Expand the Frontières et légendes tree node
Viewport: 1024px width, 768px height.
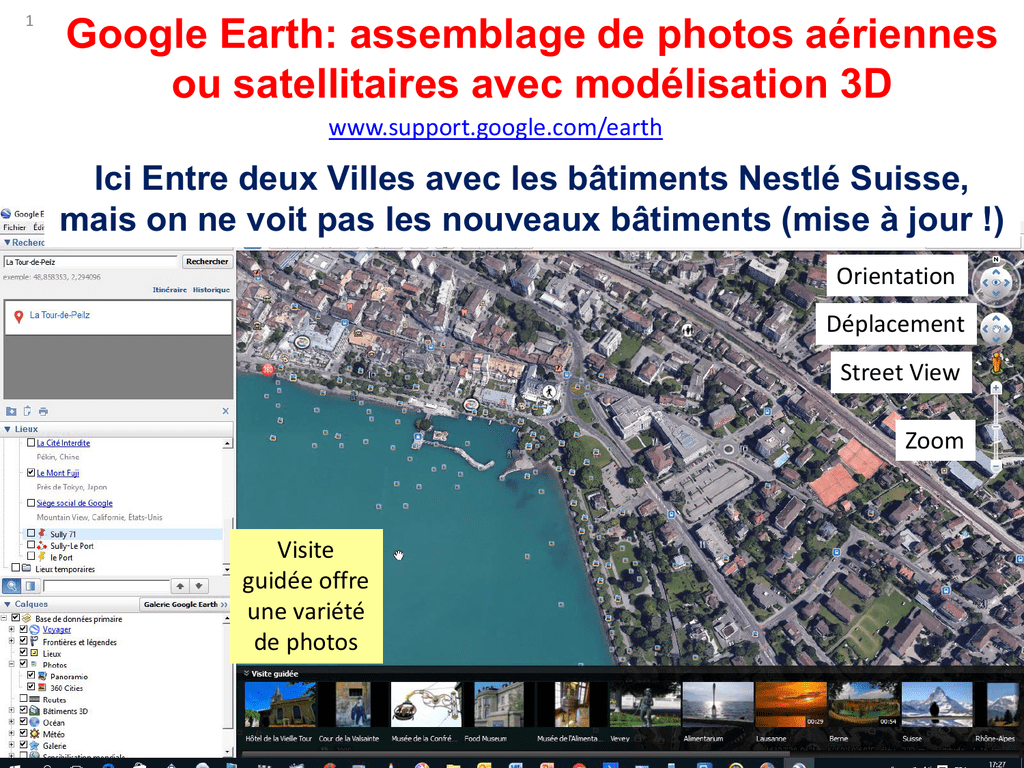click(x=11, y=641)
